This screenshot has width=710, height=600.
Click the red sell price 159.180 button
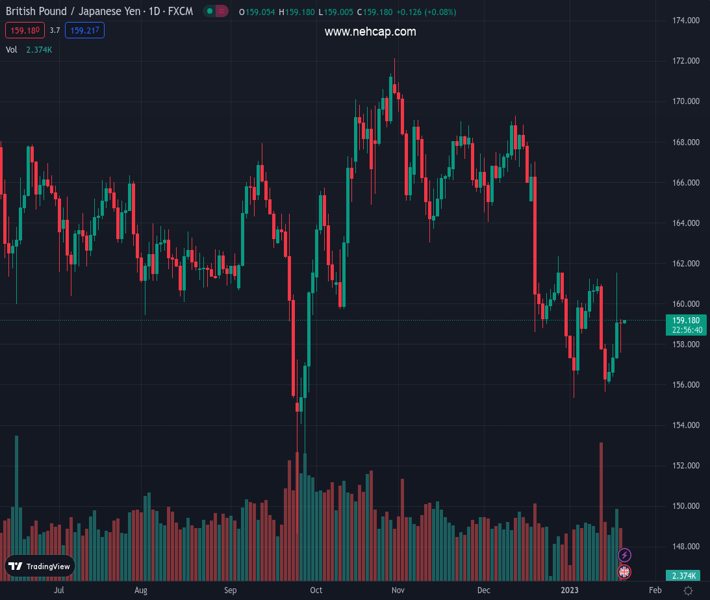tap(23, 31)
